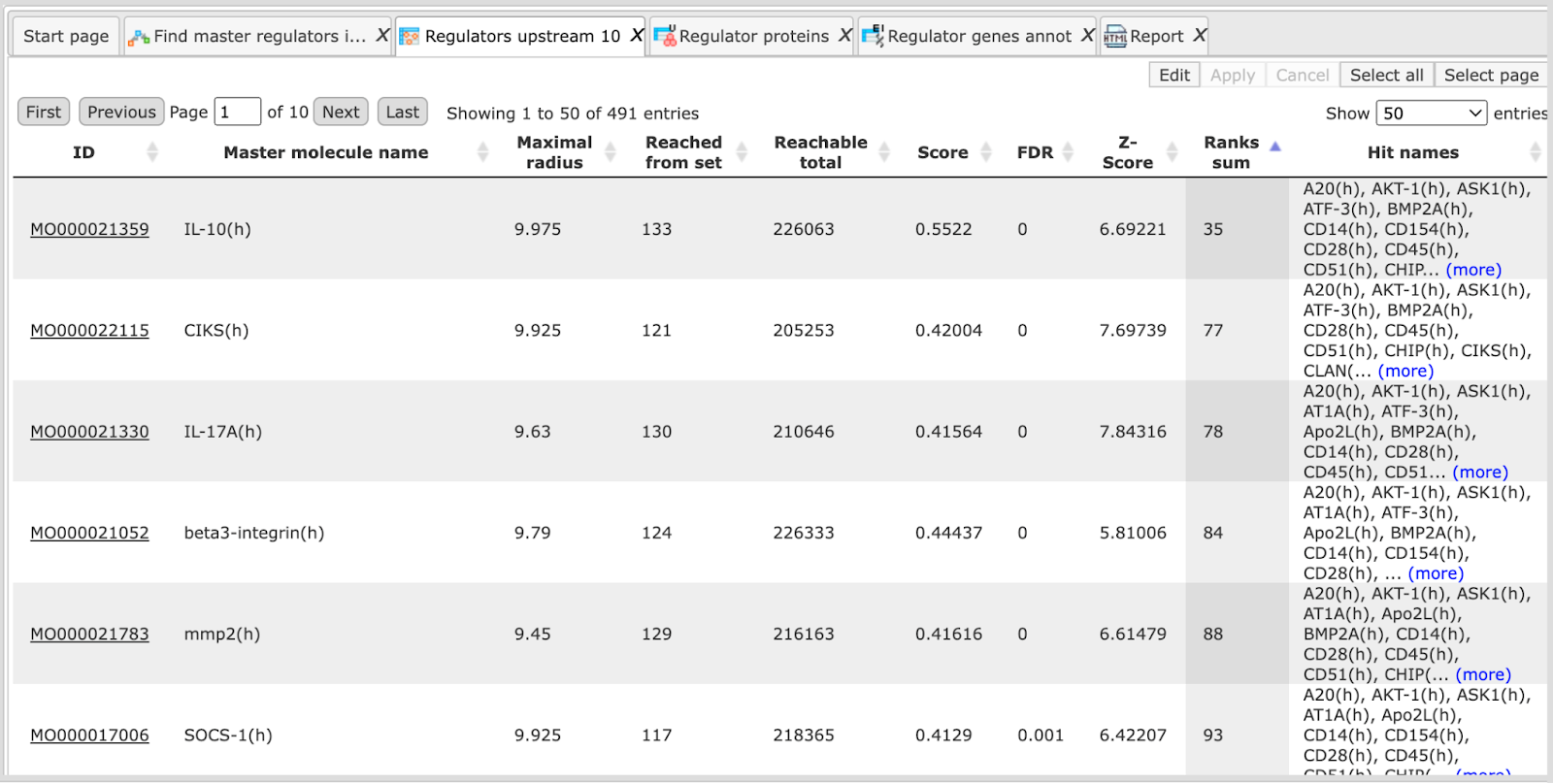Expand more hit names for beta3-integrin(h)
The height and width of the screenshot is (784, 1553).
pos(1436,573)
